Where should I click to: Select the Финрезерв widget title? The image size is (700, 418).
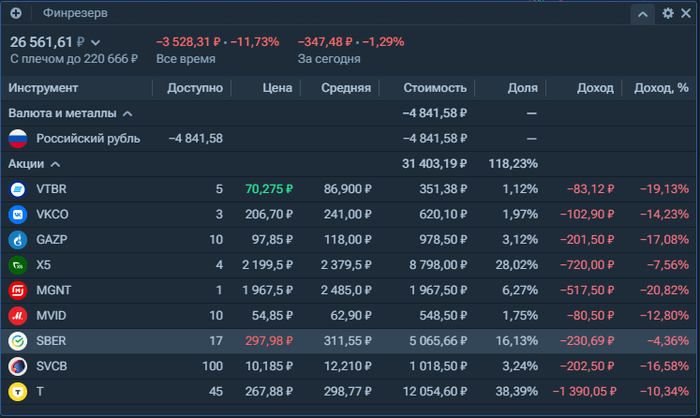(x=75, y=13)
